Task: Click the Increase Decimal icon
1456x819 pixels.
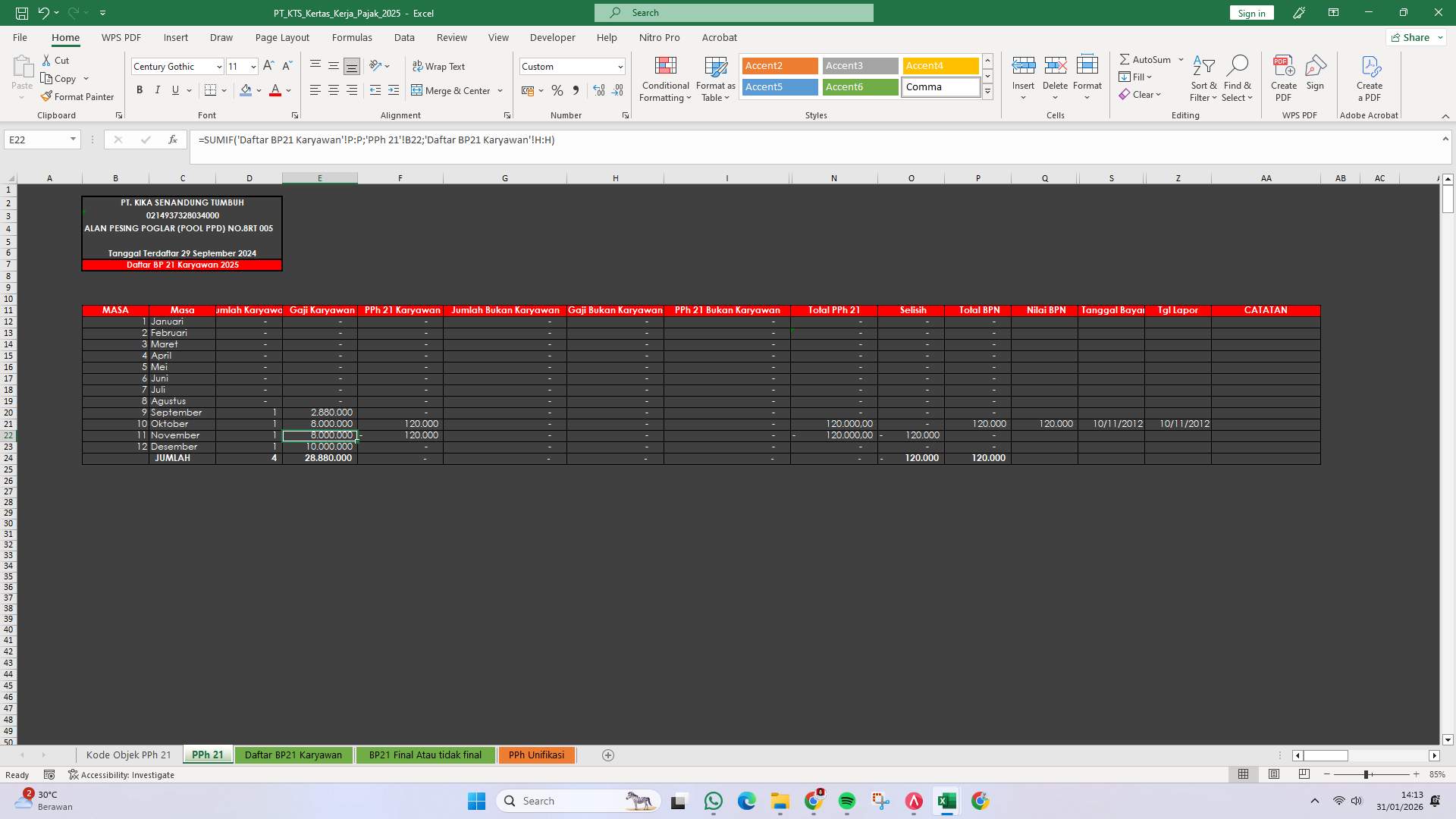Action: [599, 90]
